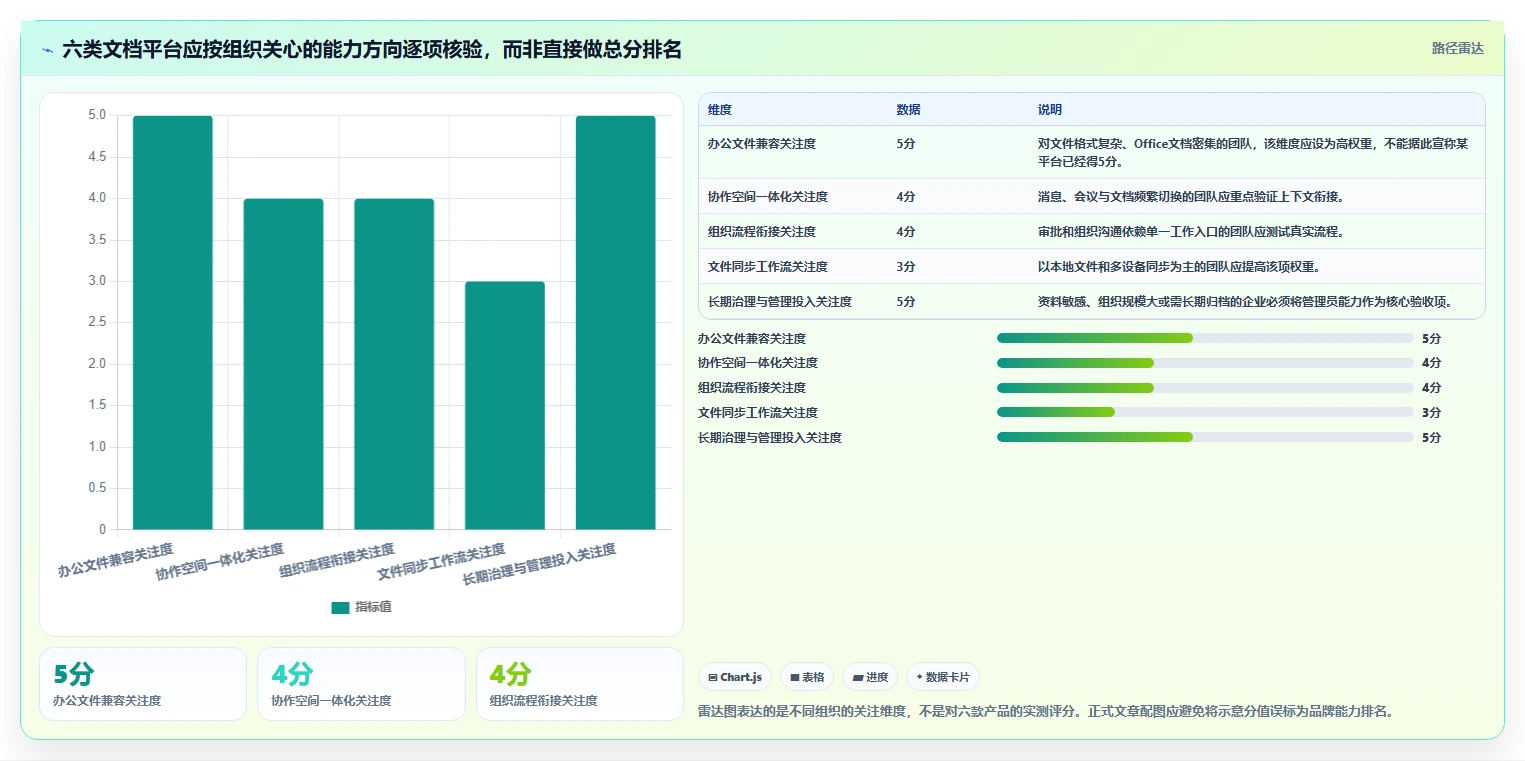Click the 组织流程衔接关注度 progress bar
1525x761 pixels.
[x=1205, y=388]
